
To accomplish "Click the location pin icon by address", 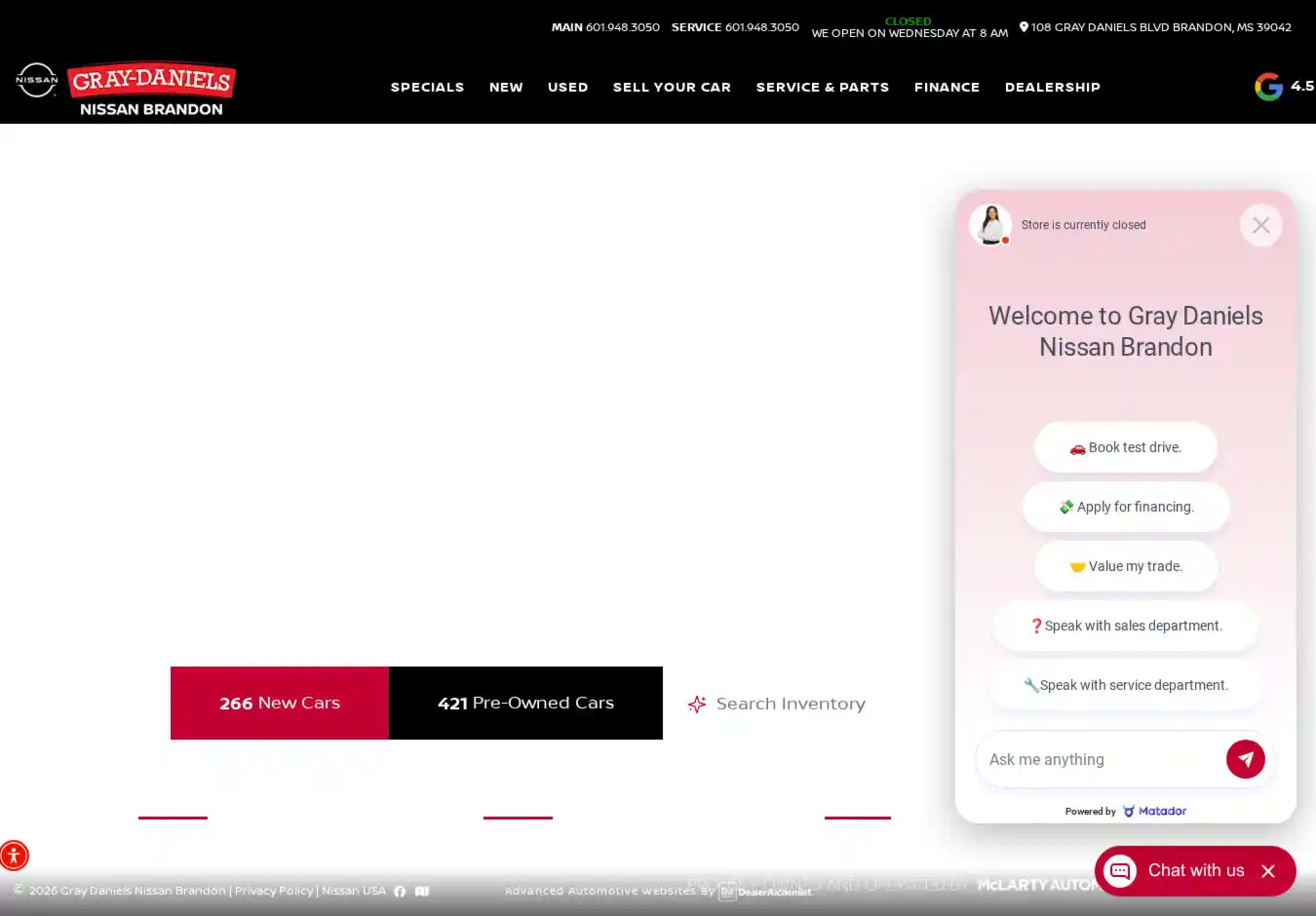I will (1024, 27).
